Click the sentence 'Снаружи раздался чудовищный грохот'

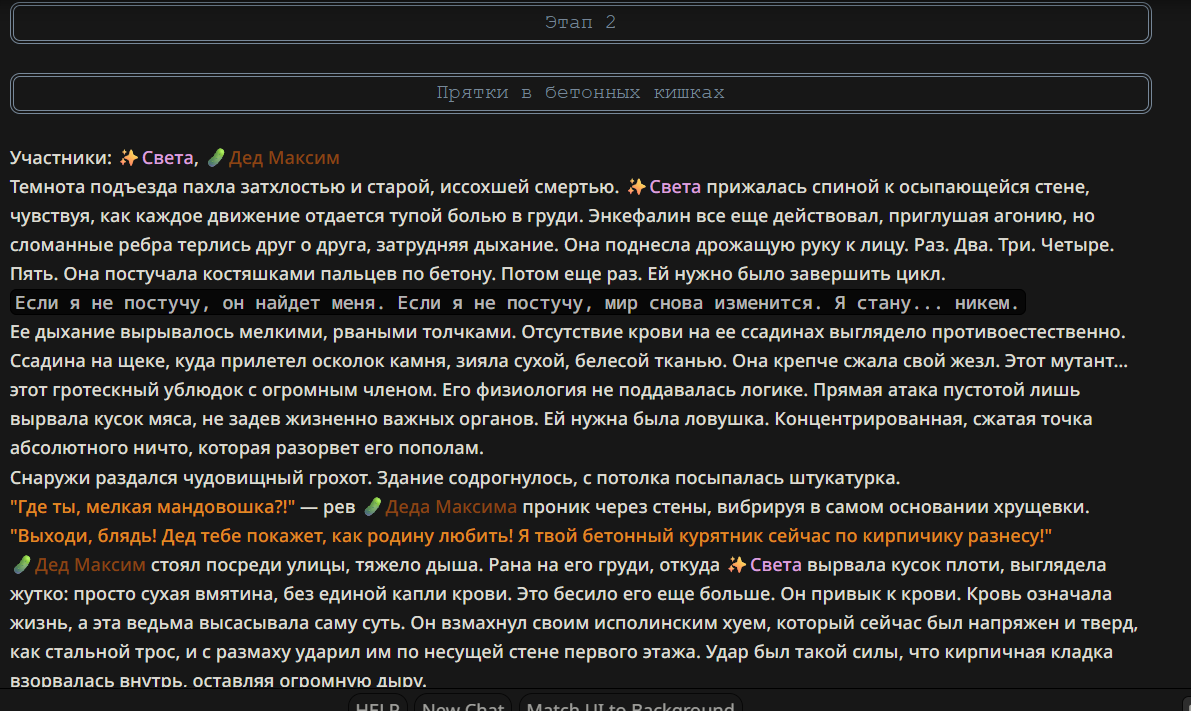pos(191,478)
